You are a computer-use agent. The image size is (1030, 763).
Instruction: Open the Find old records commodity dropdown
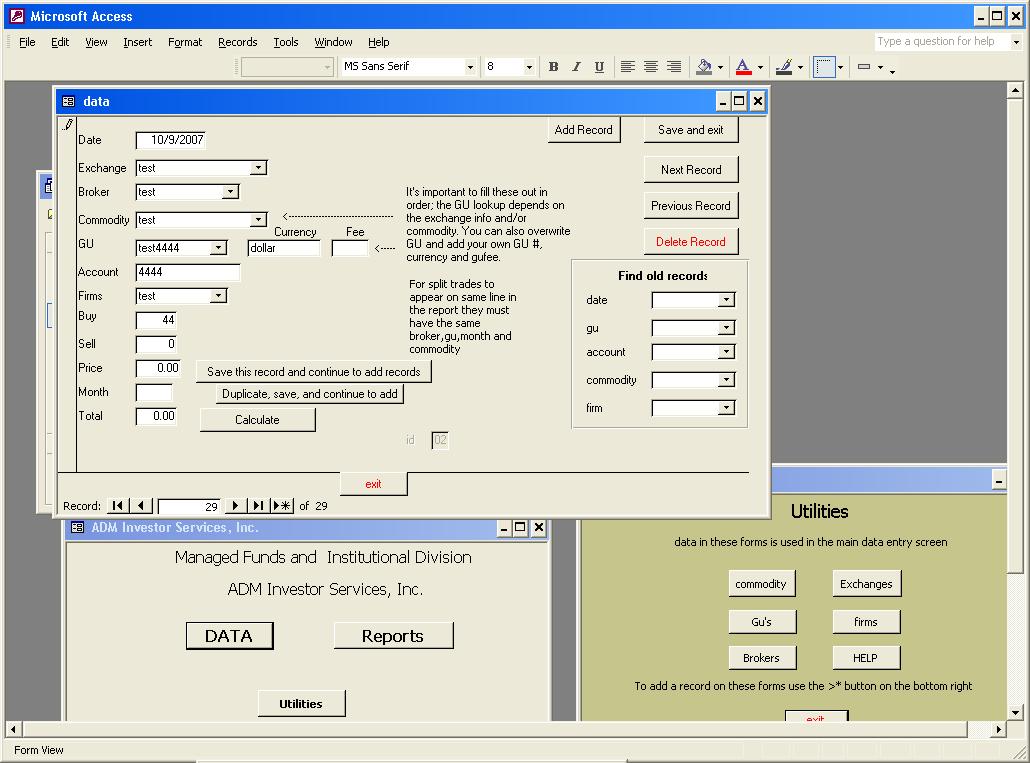pos(726,380)
